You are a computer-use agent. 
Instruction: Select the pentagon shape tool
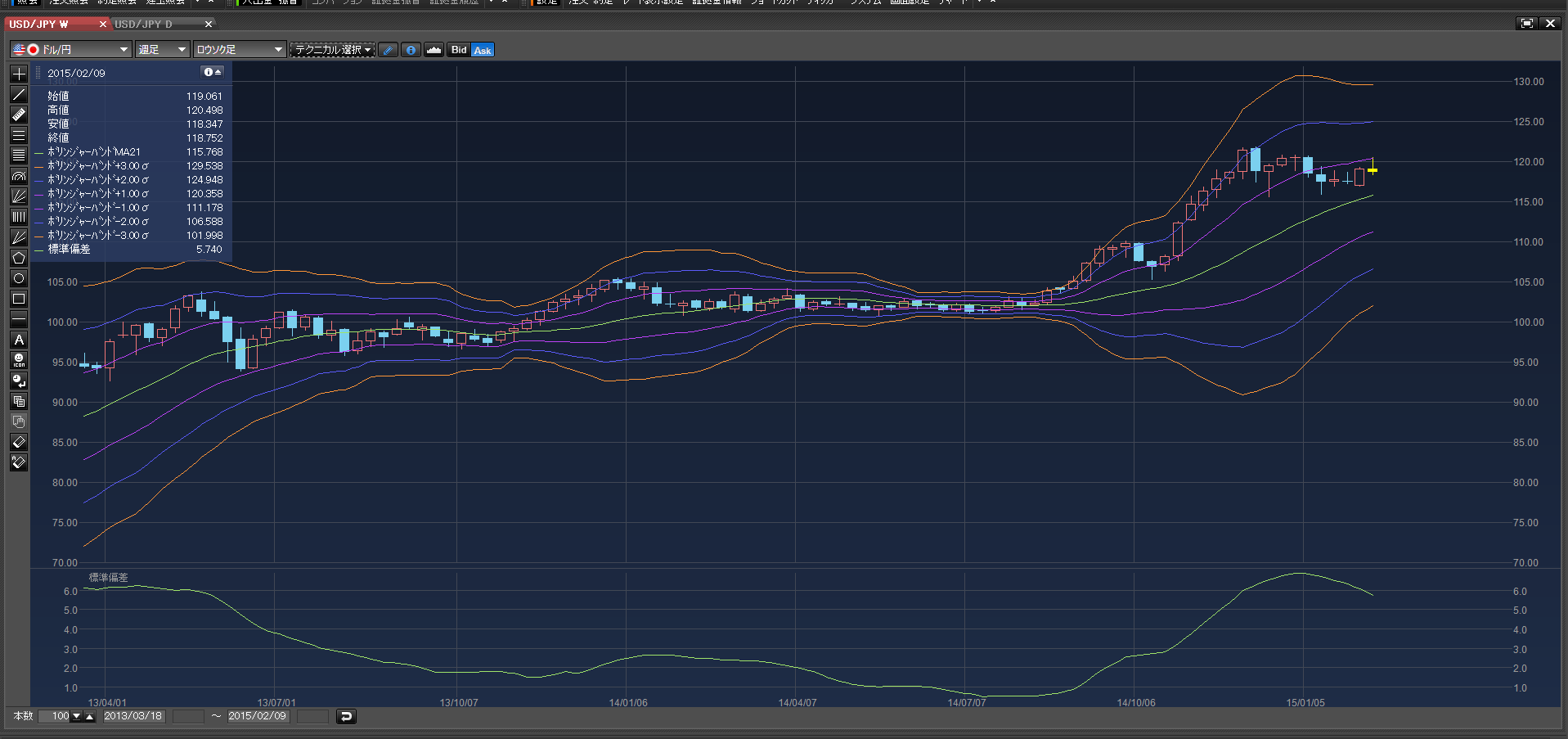[x=19, y=258]
